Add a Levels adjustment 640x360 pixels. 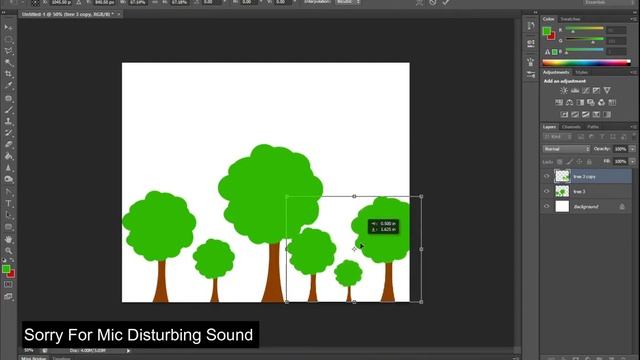(575, 91)
